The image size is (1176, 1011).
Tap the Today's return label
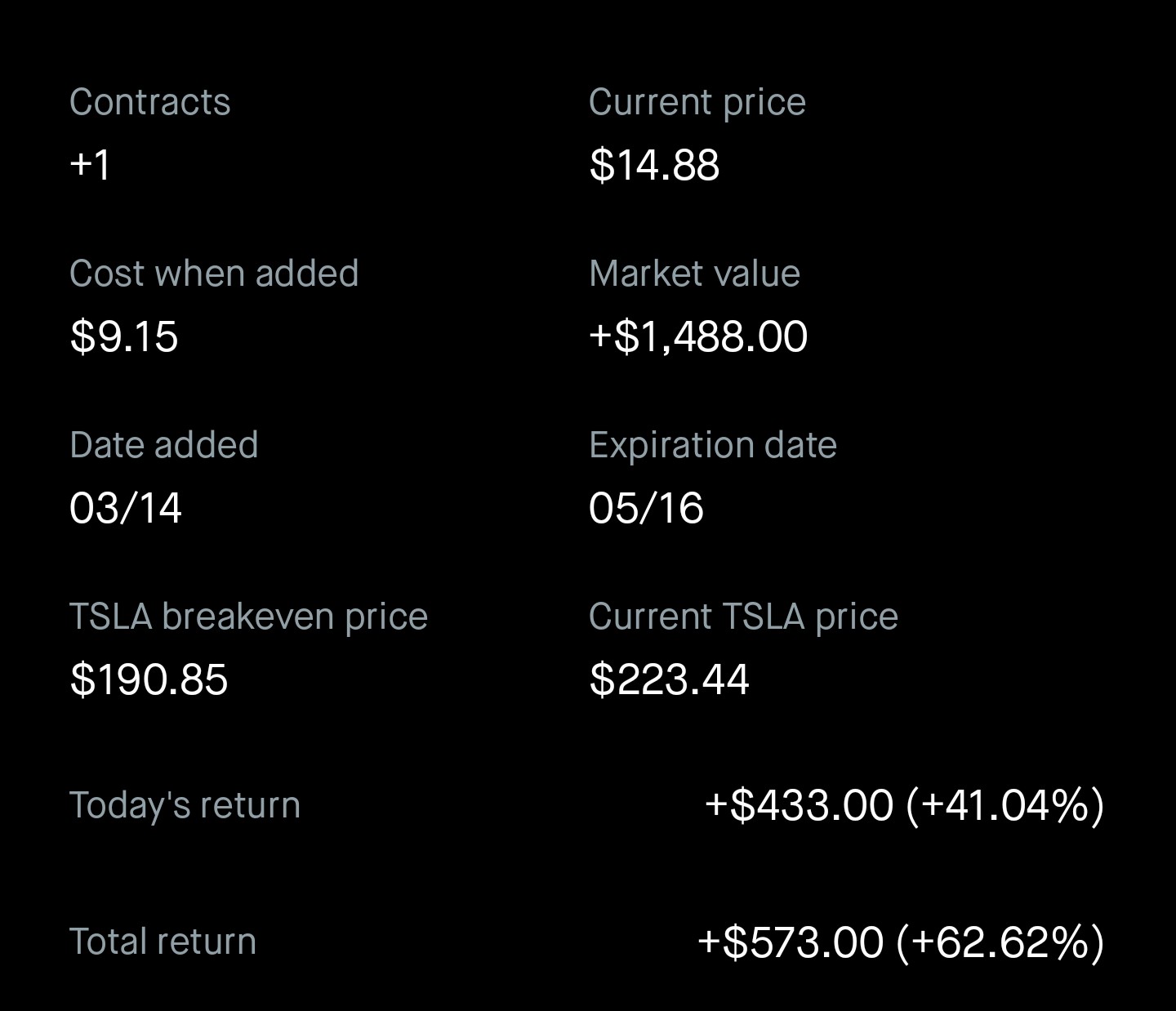tap(185, 805)
